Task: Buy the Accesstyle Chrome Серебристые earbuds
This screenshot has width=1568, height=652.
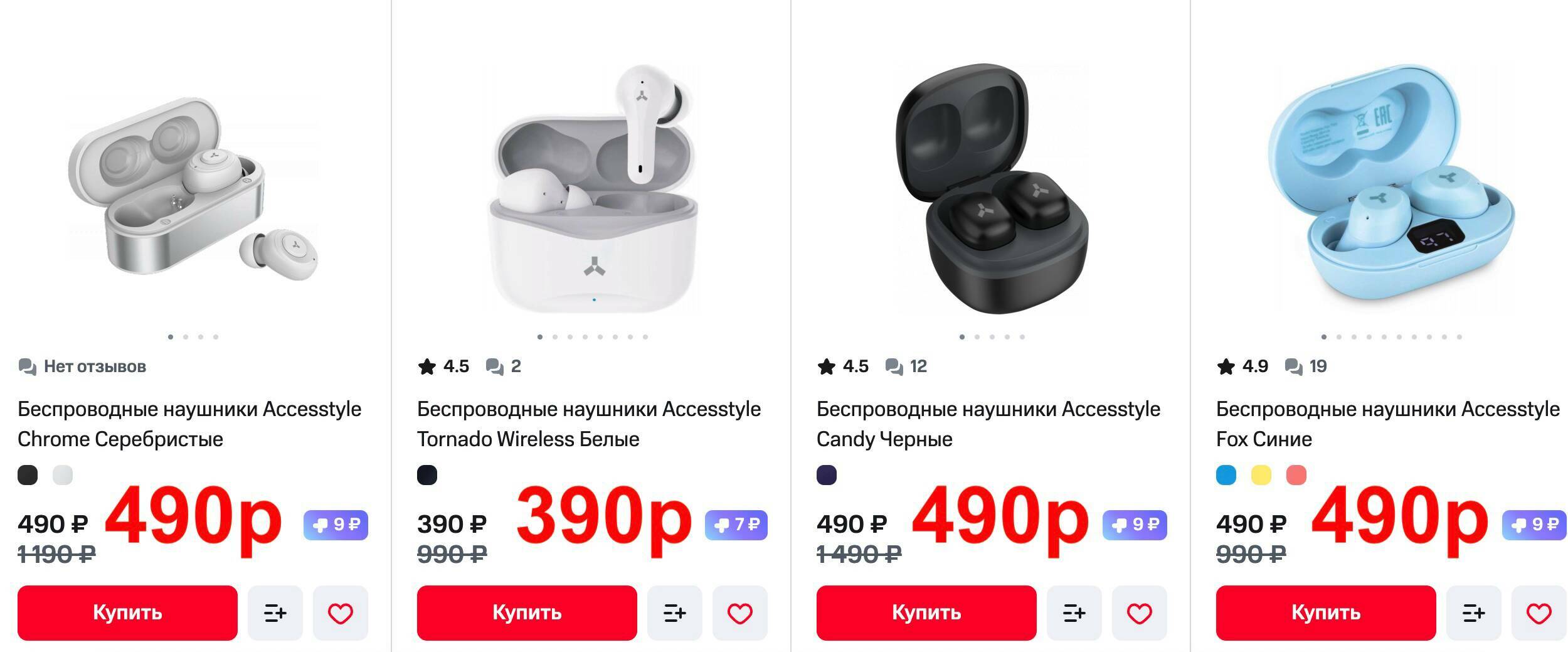Action: (127, 612)
